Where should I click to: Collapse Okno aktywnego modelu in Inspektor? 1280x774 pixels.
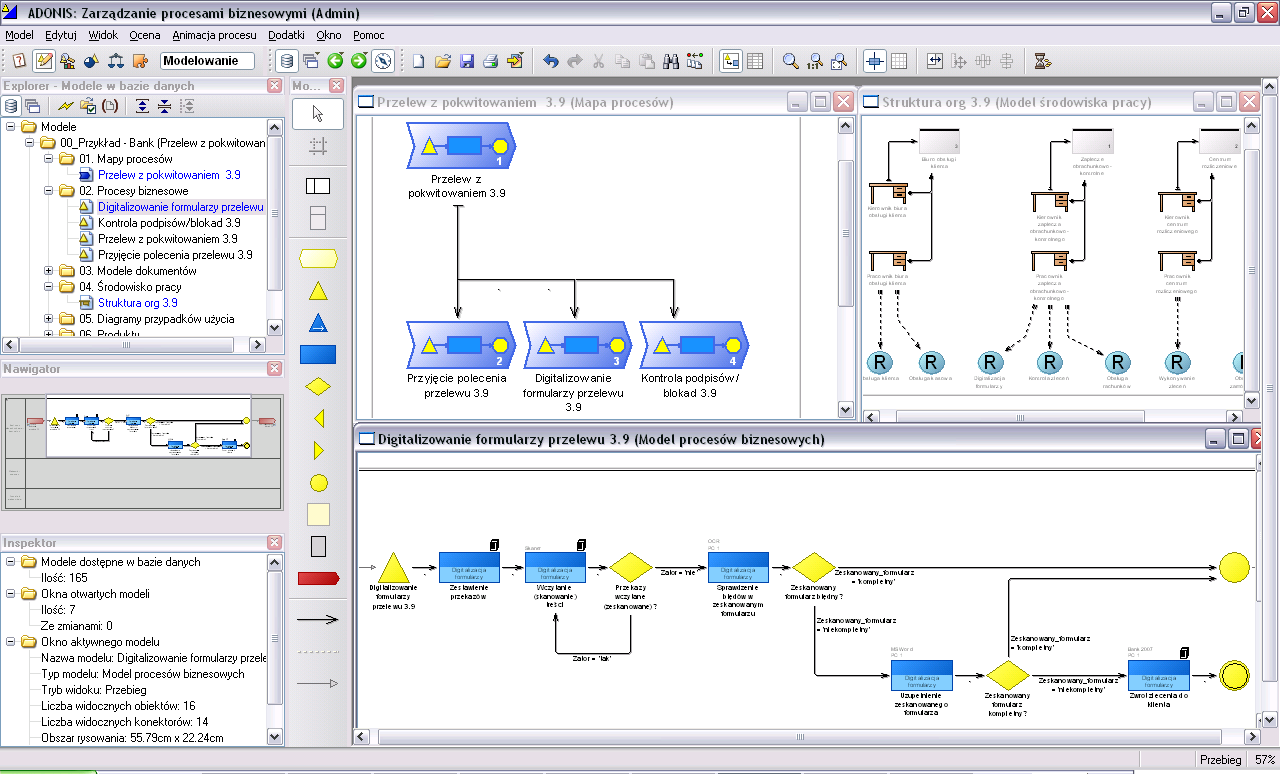(x=11, y=642)
